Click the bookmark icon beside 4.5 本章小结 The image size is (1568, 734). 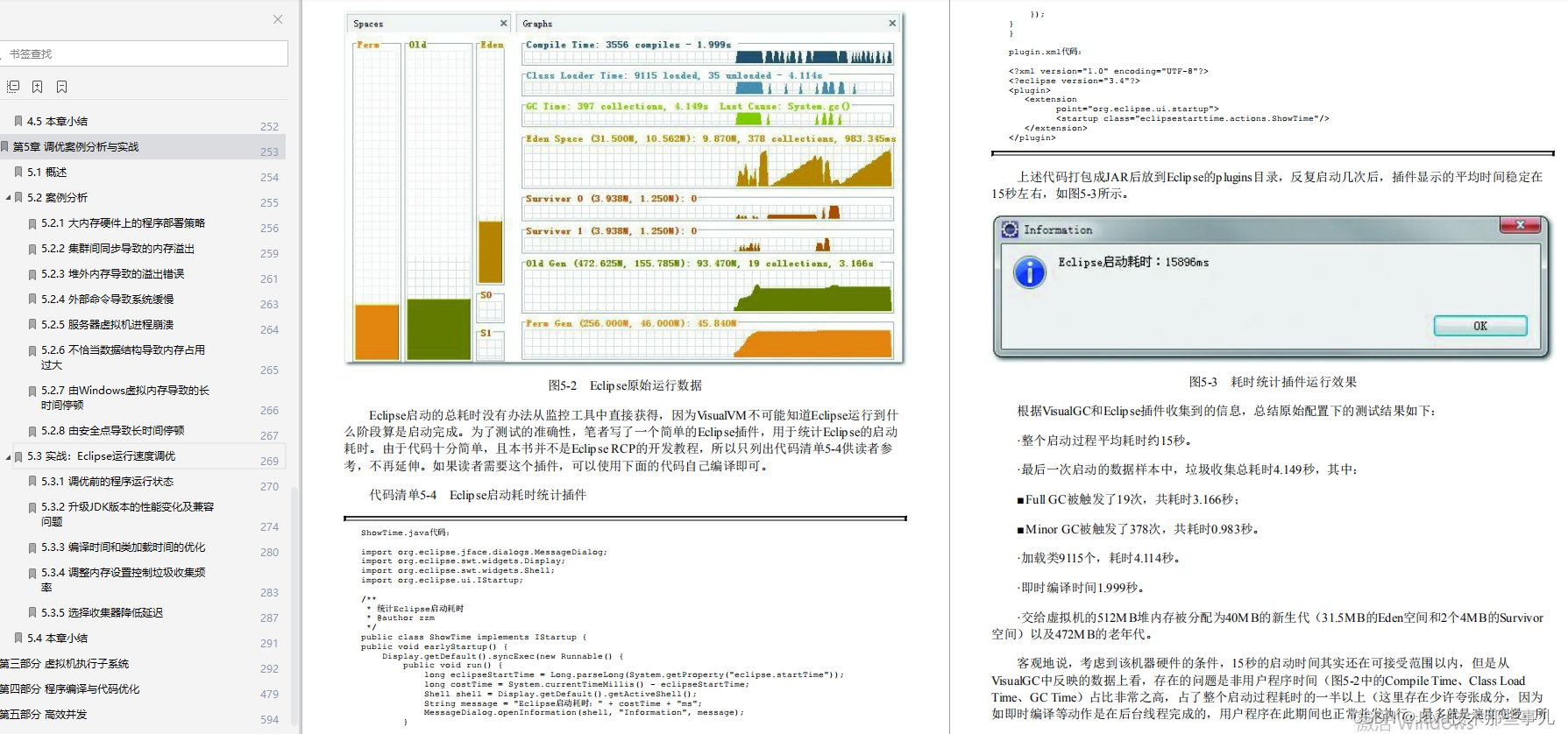click(18, 122)
